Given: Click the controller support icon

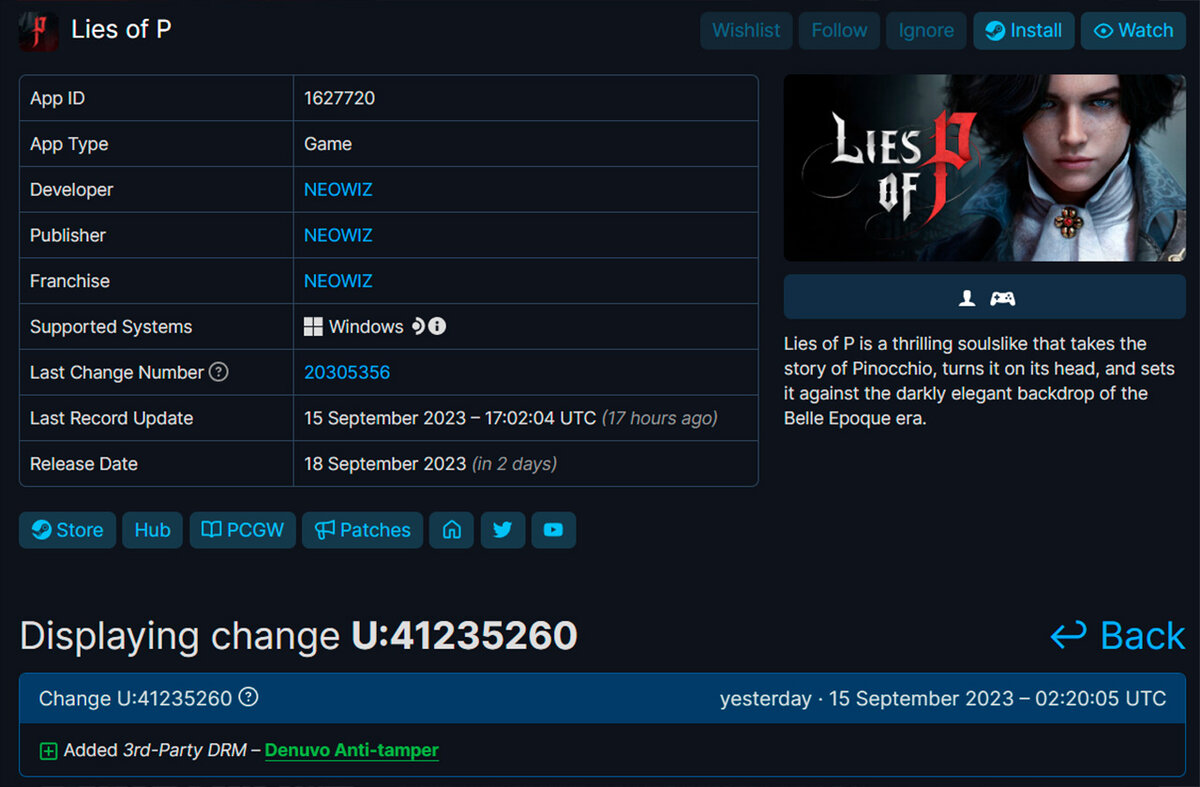Looking at the screenshot, I should click(1002, 298).
